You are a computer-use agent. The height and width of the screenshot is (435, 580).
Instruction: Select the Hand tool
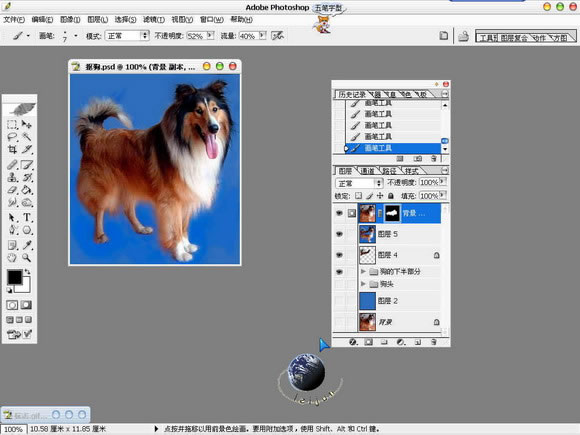12,258
